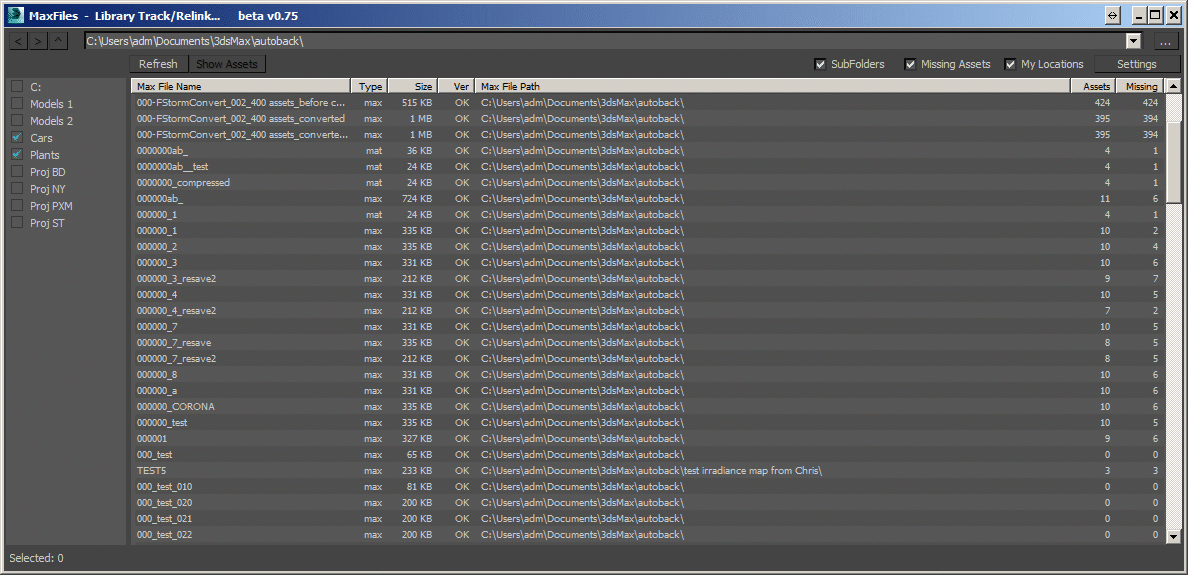Screen dimensions: 1188x575
Task: Sort by Missing column header
Action: click(1140, 86)
